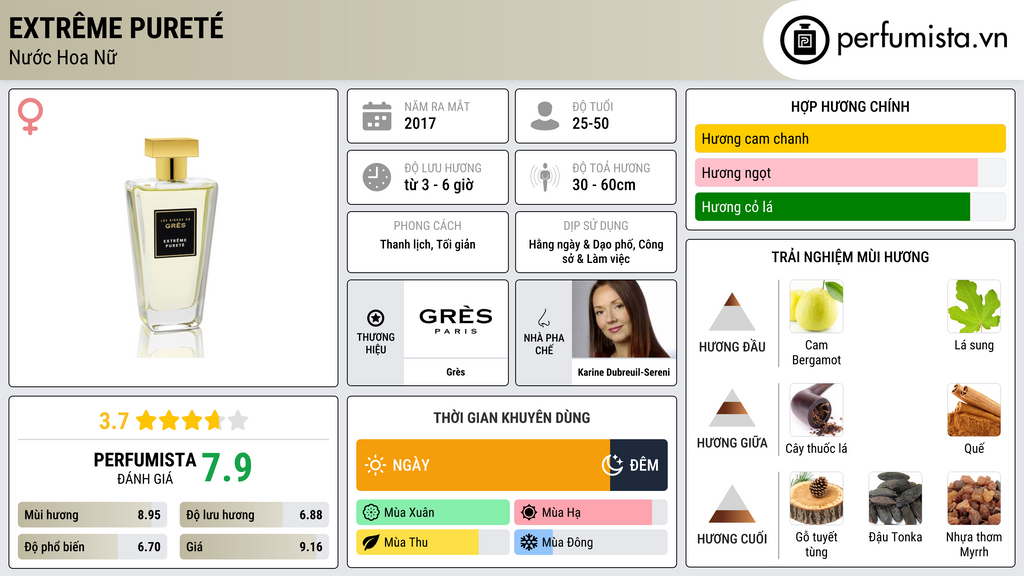Click the style text Thanh lịch, Tối giản
The height and width of the screenshot is (576, 1024).
[x=428, y=244]
